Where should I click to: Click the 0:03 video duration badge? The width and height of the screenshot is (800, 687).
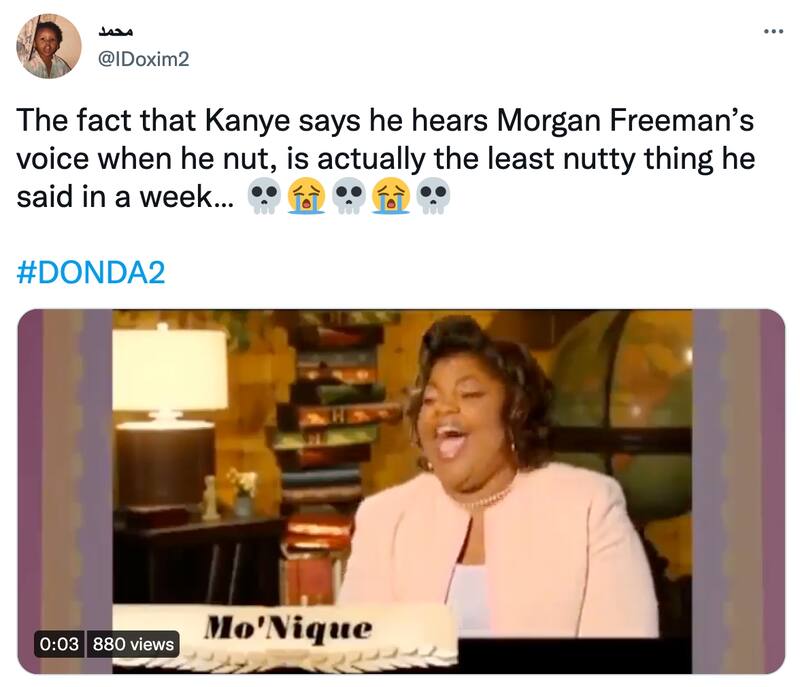pos(59,645)
